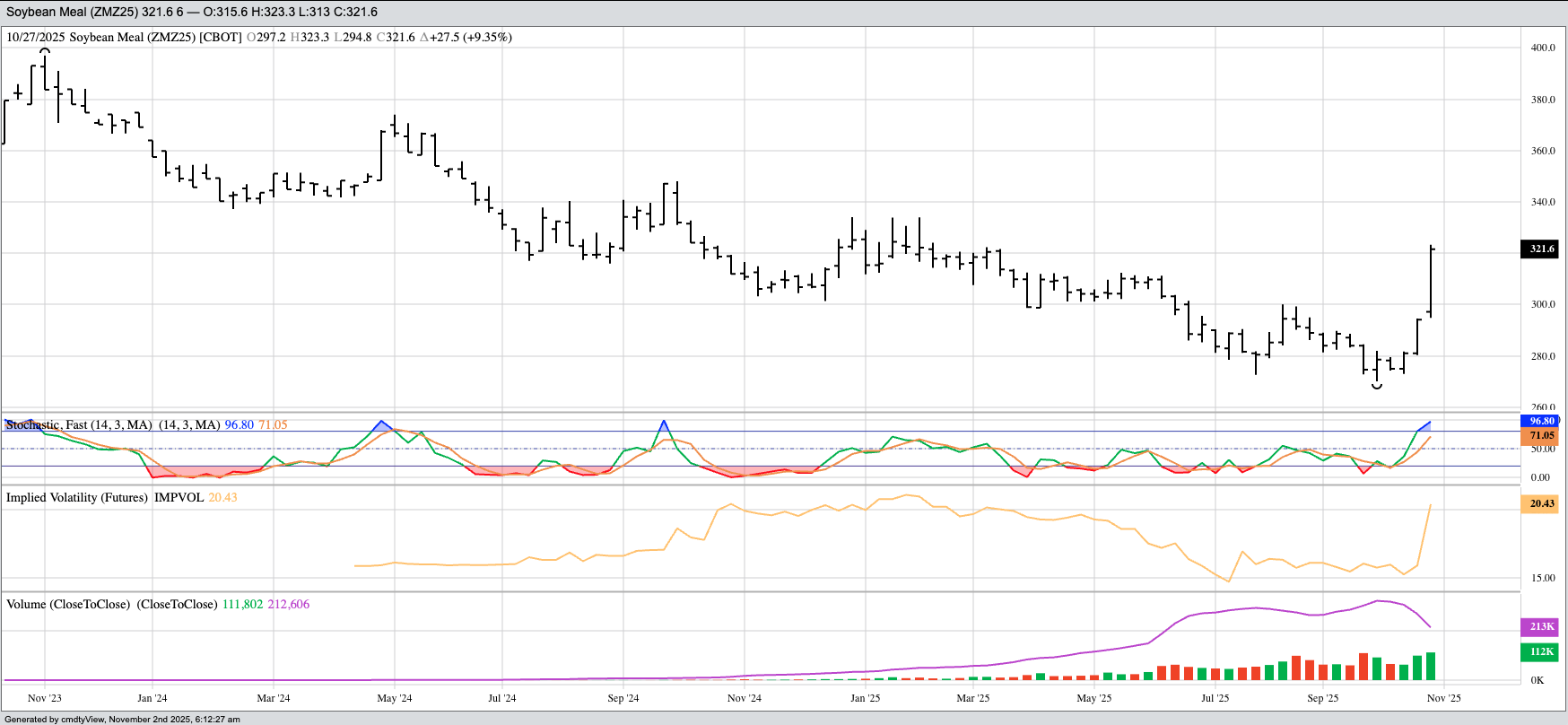The image size is (1568, 725).
Task: Select the May '24 date axis label
Action: (x=395, y=698)
